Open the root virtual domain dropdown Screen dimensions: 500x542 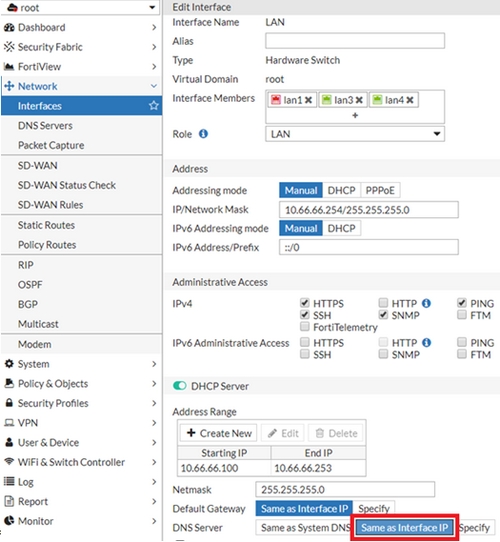coord(80,7)
